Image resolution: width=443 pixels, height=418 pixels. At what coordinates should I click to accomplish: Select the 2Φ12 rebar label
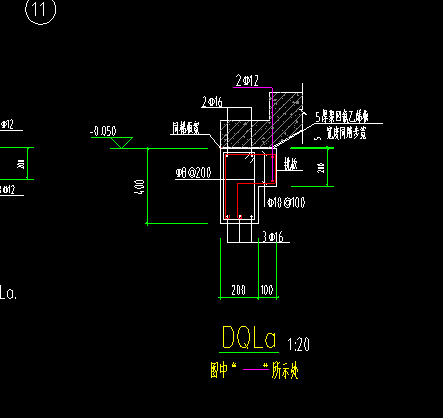pyautogui.click(x=247, y=81)
